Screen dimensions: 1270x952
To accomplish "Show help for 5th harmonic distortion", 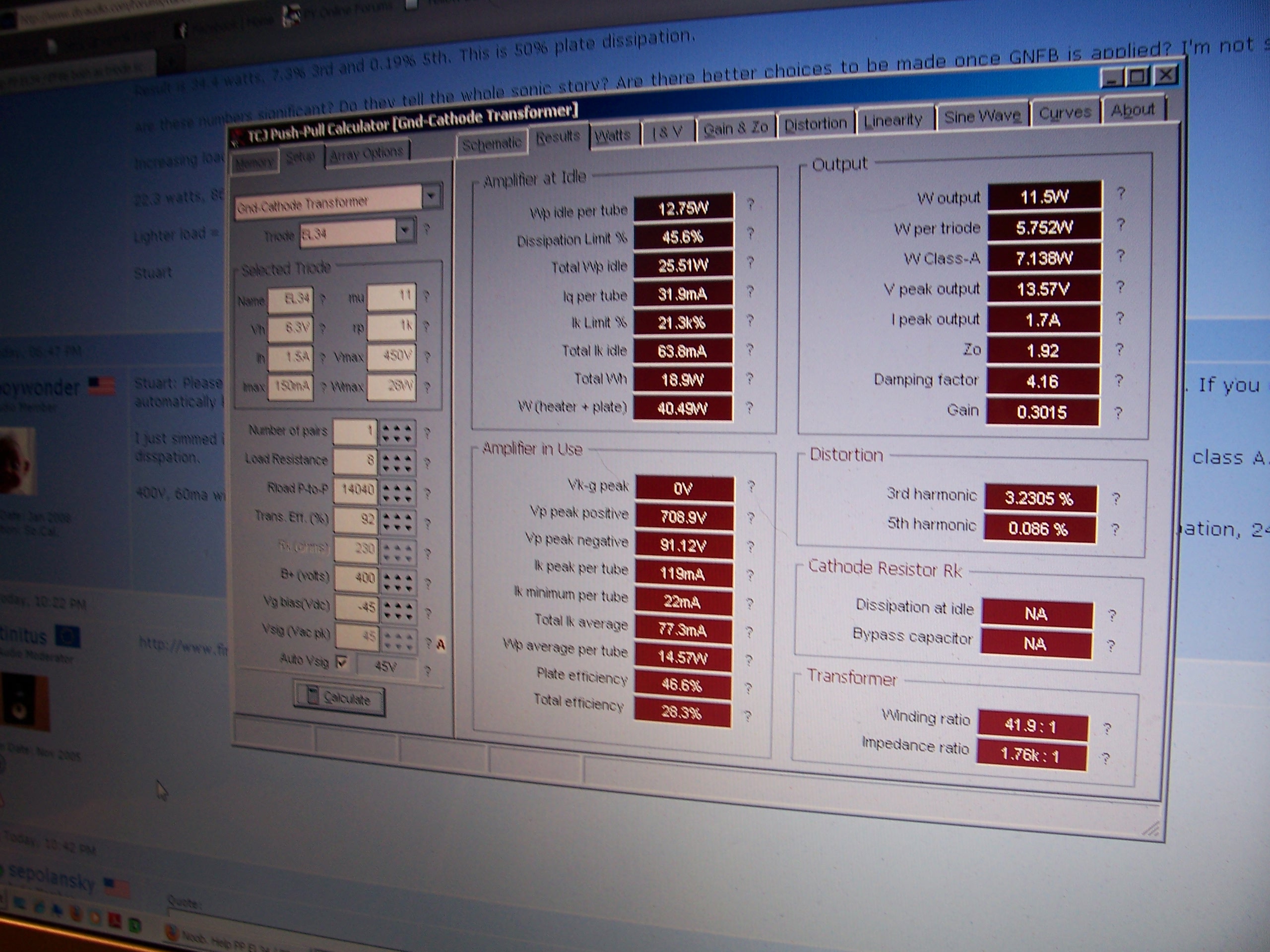I will pyautogui.click(x=1115, y=529).
